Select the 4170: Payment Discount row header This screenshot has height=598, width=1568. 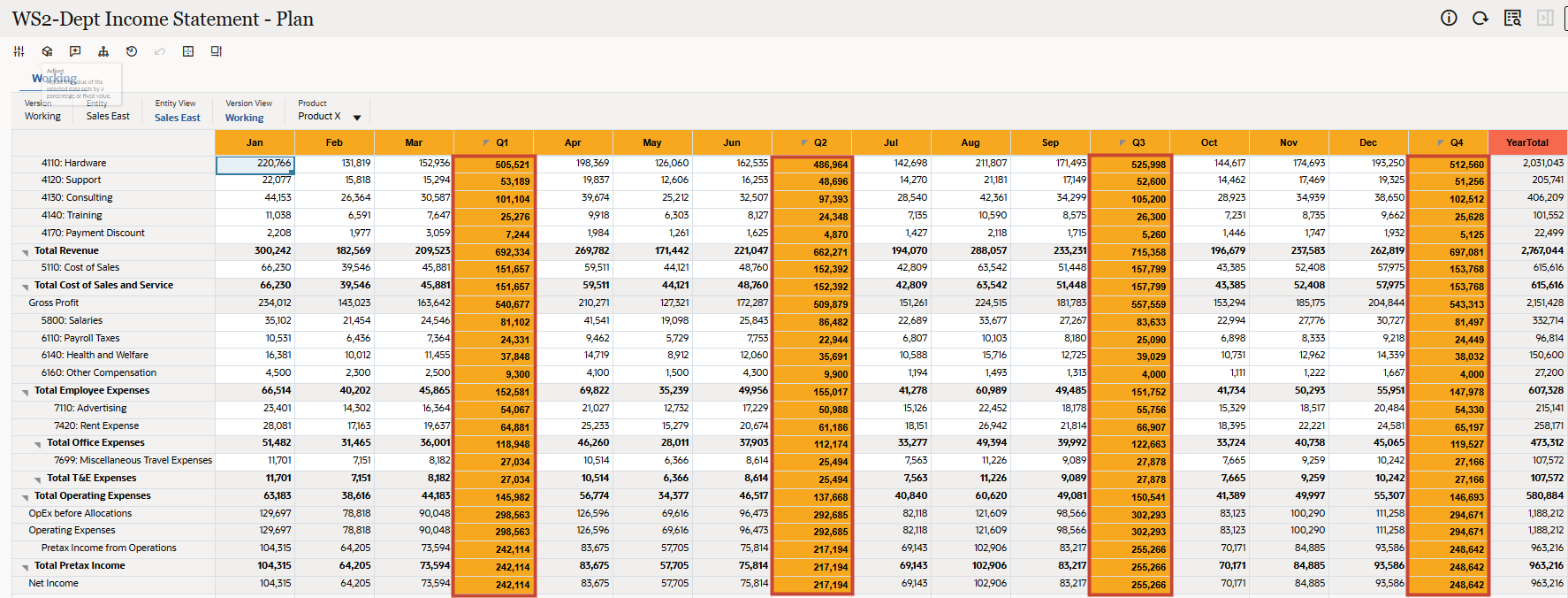pyautogui.click(x=113, y=233)
